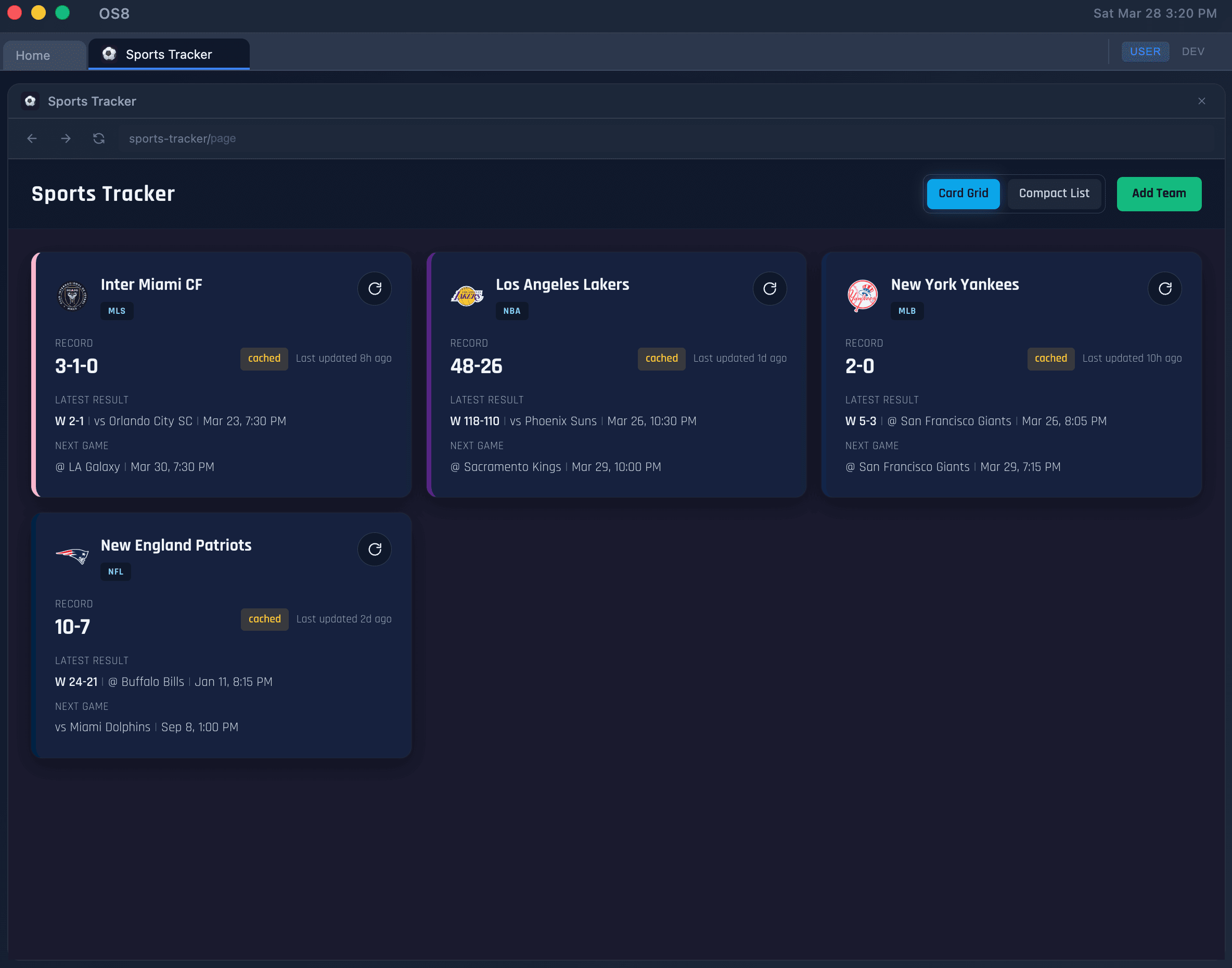
Task: Switch to DEV mode
Action: 1192,52
